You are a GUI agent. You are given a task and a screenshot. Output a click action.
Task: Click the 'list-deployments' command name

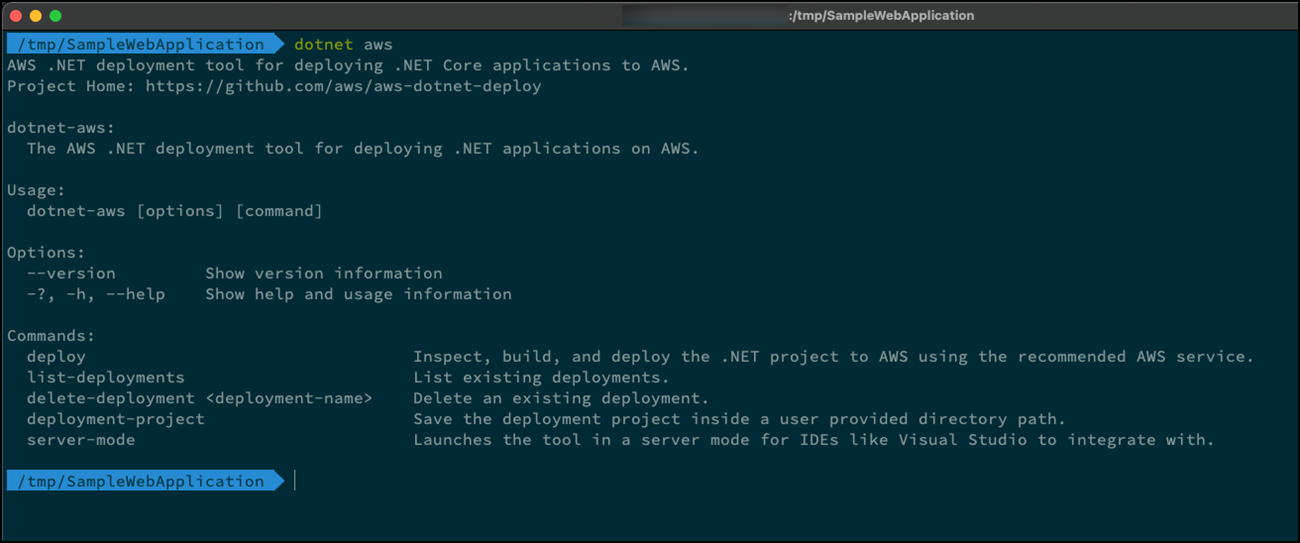pos(106,377)
